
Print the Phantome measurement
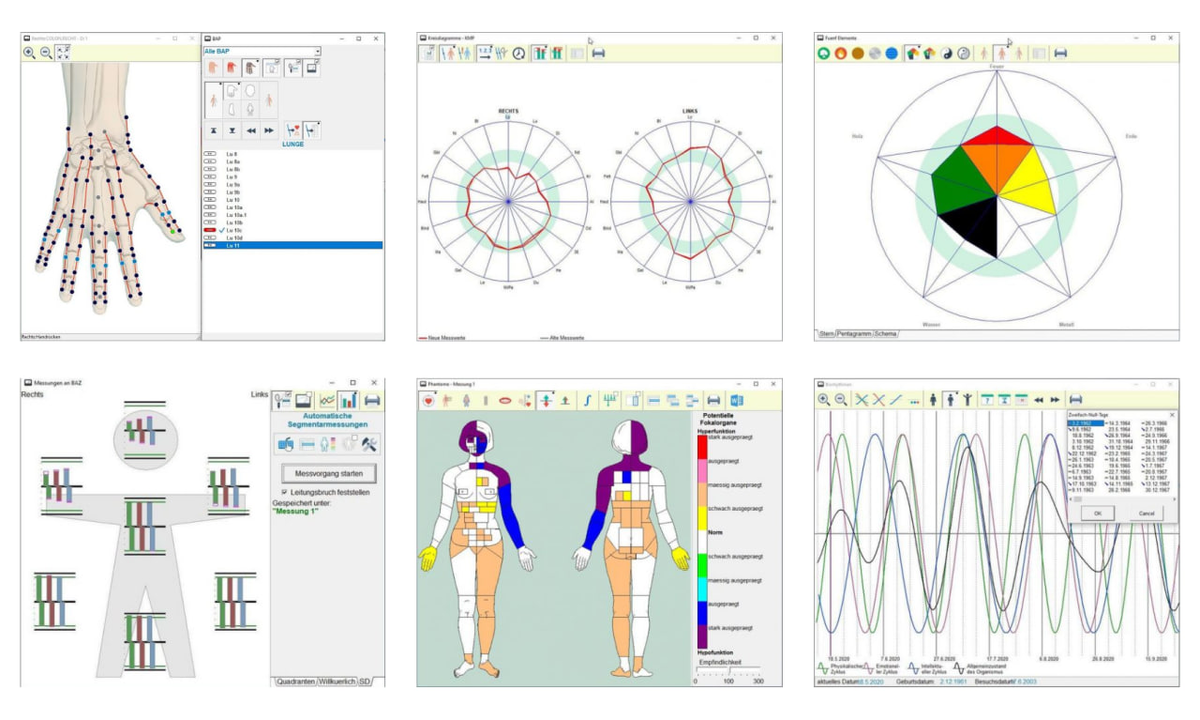pos(714,401)
